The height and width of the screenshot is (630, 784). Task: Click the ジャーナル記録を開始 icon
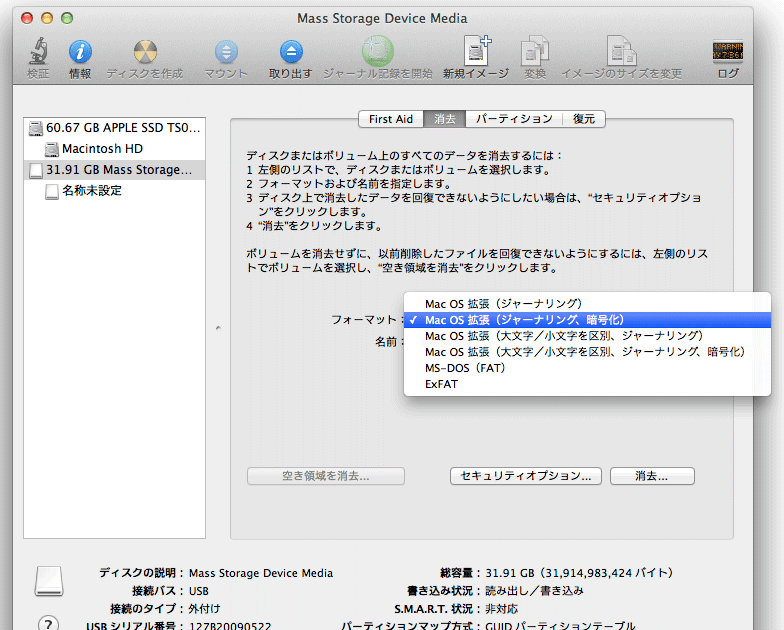[378, 51]
